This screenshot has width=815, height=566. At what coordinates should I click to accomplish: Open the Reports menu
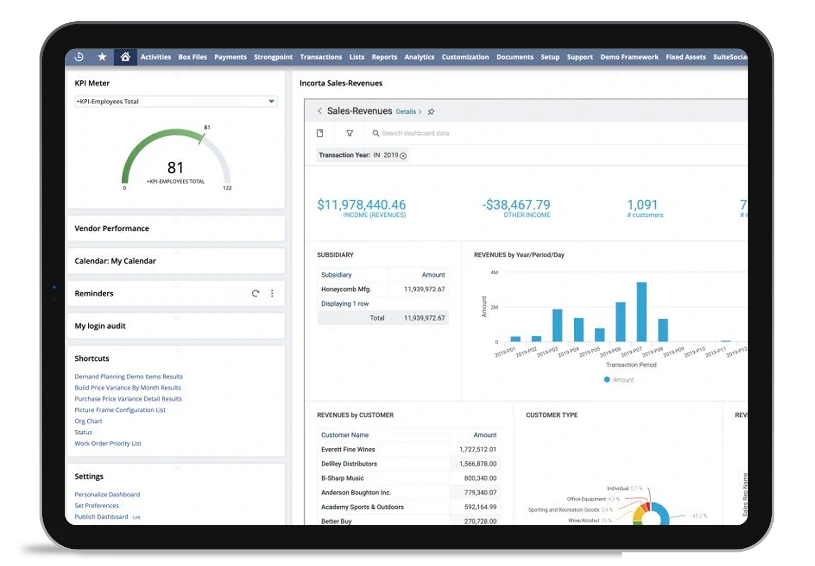(384, 57)
